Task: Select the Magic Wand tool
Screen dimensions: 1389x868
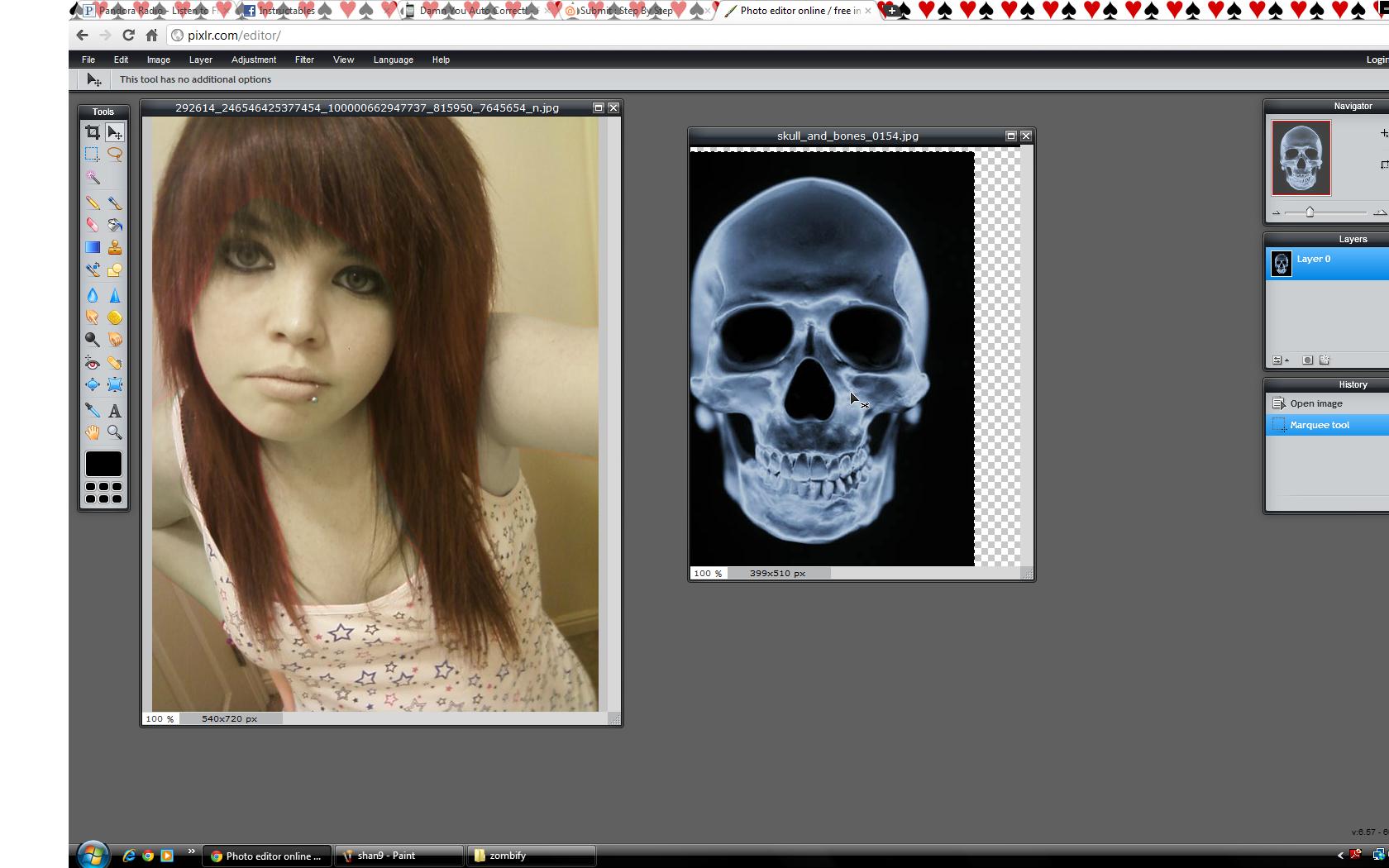Action: [93, 178]
